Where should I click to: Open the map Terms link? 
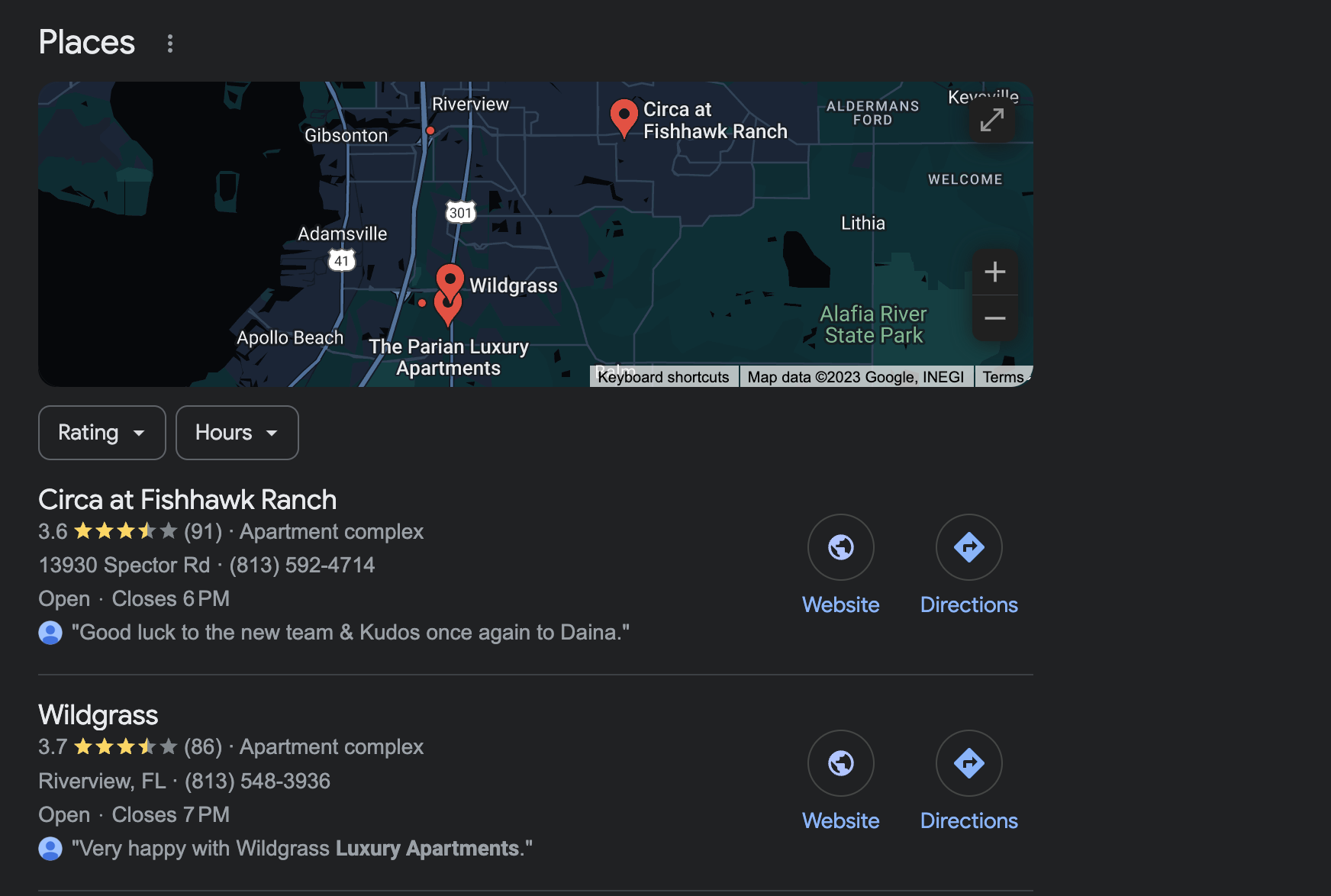1003,377
